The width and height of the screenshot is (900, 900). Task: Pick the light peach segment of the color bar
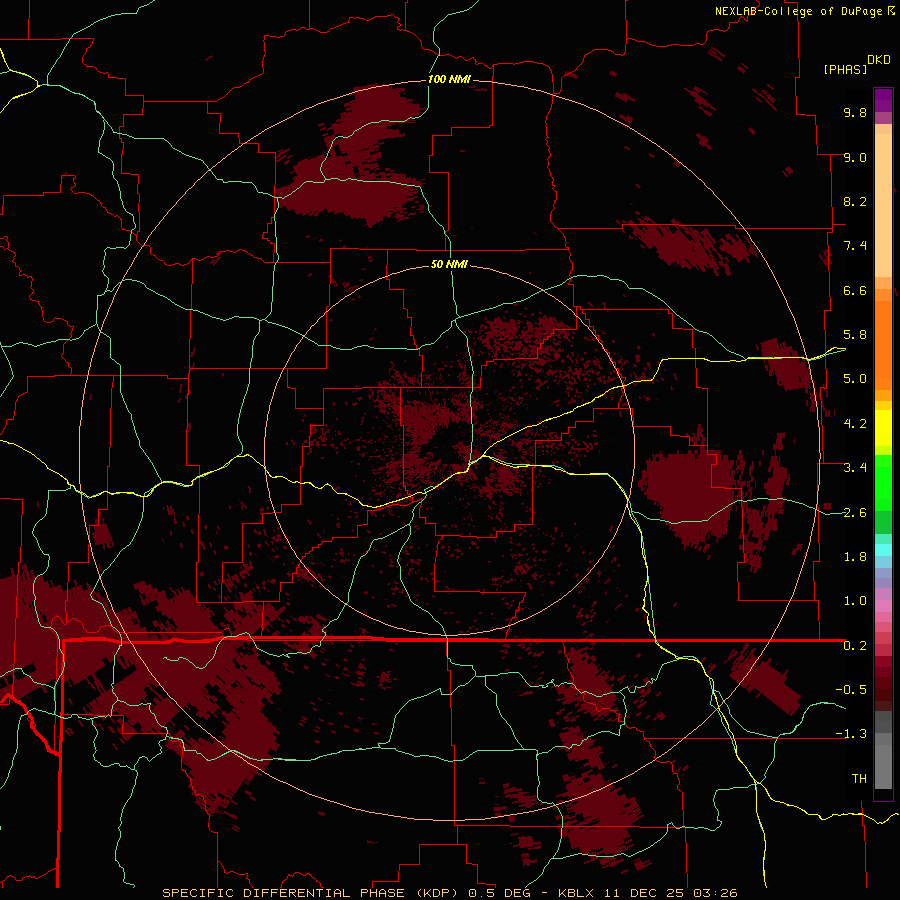click(x=883, y=205)
